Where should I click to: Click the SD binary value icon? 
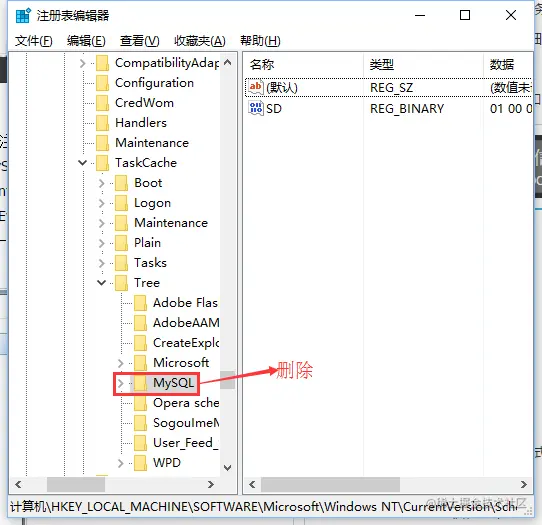pyautogui.click(x=256, y=109)
